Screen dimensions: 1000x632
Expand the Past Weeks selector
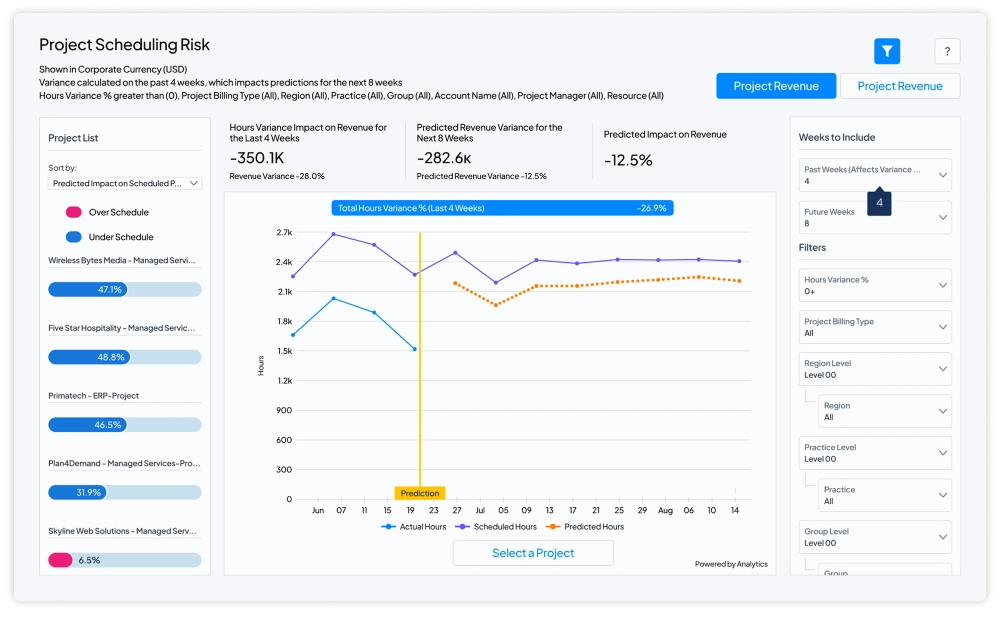[x=874, y=174]
